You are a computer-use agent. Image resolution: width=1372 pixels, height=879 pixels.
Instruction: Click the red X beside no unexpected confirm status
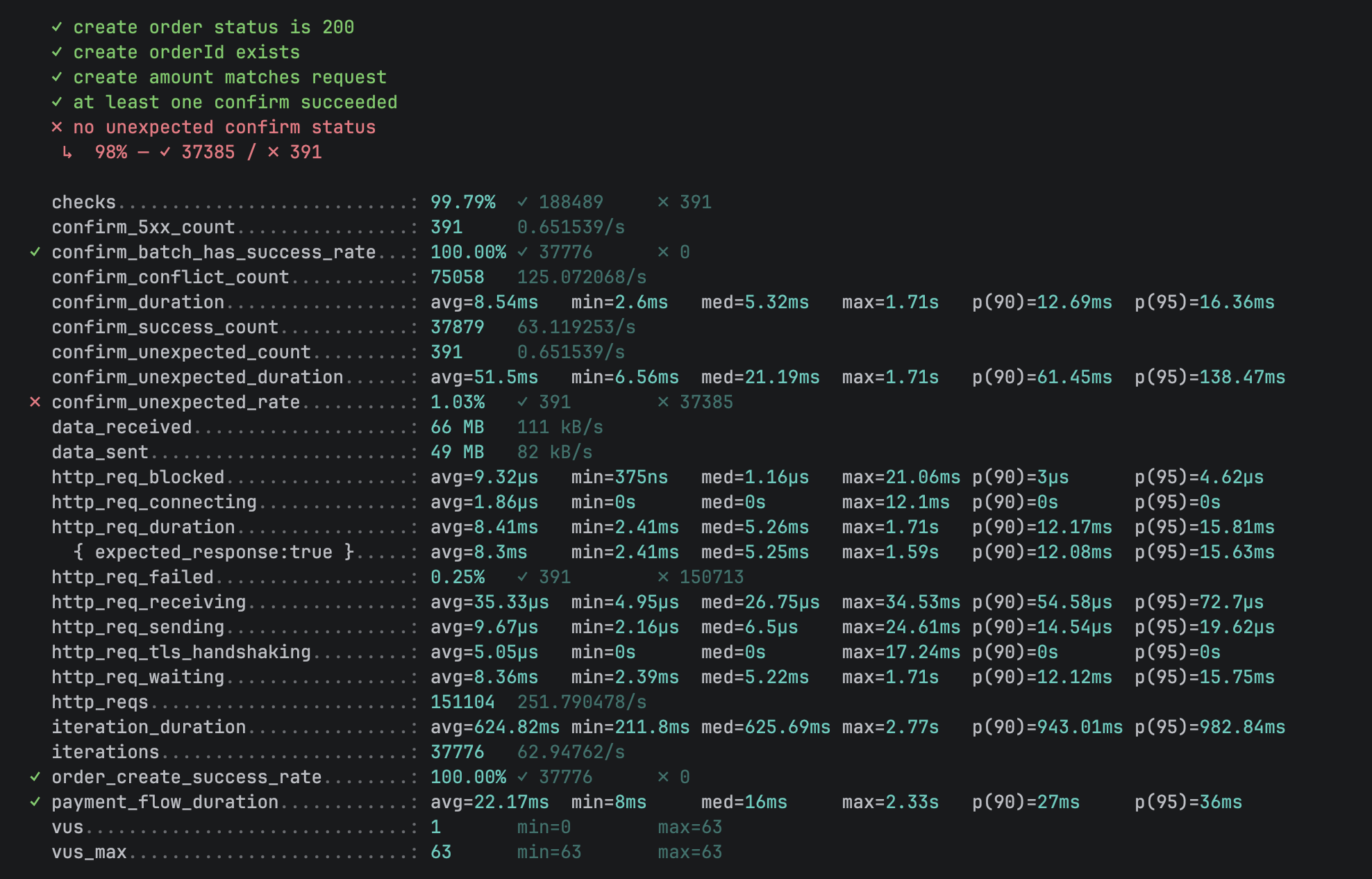(x=57, y=127)
